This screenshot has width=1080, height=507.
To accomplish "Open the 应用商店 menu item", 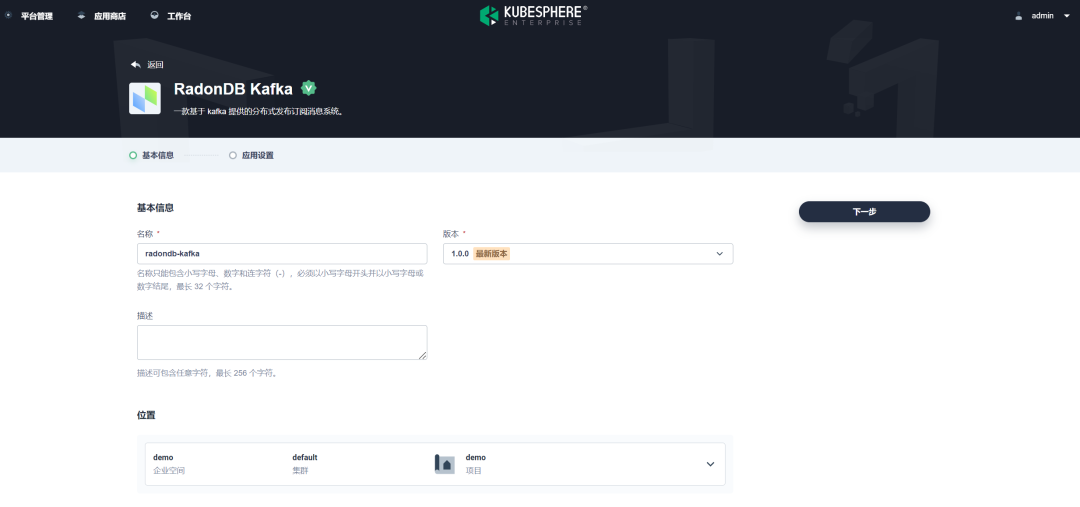I will 110,16.
